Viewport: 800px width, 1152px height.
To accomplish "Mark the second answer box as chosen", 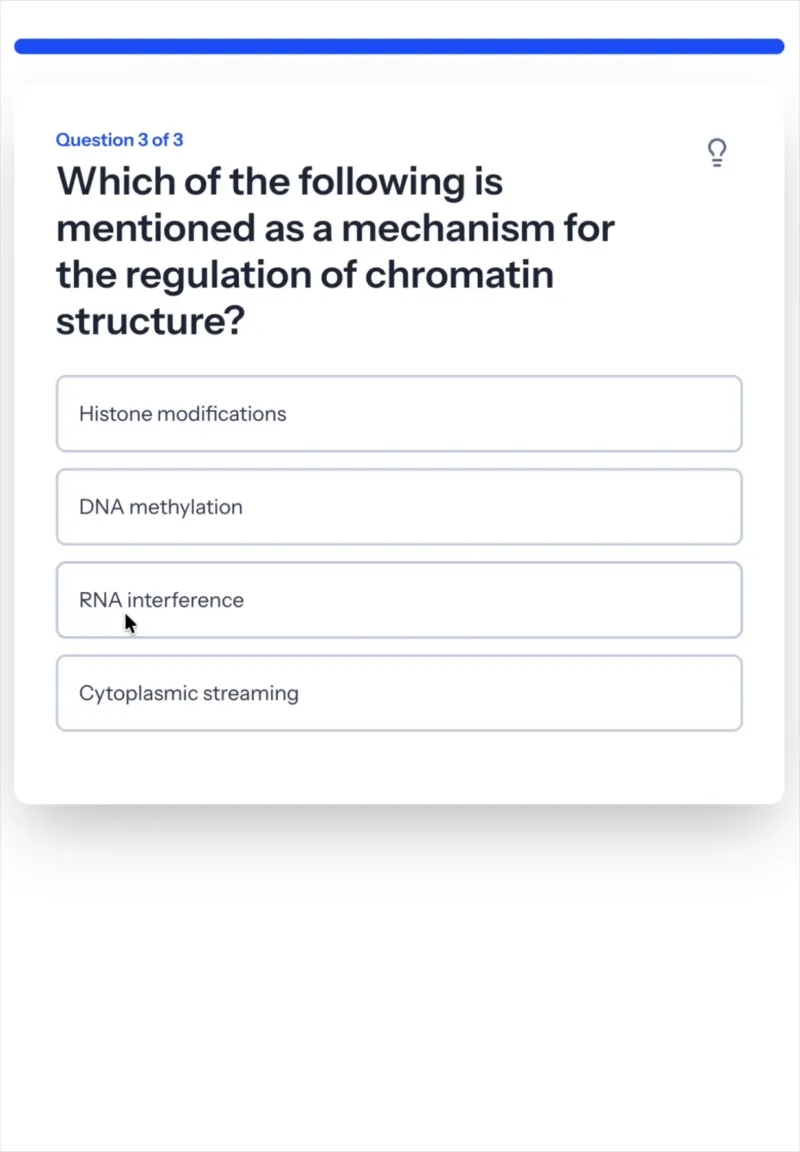I will coord(399,507).
